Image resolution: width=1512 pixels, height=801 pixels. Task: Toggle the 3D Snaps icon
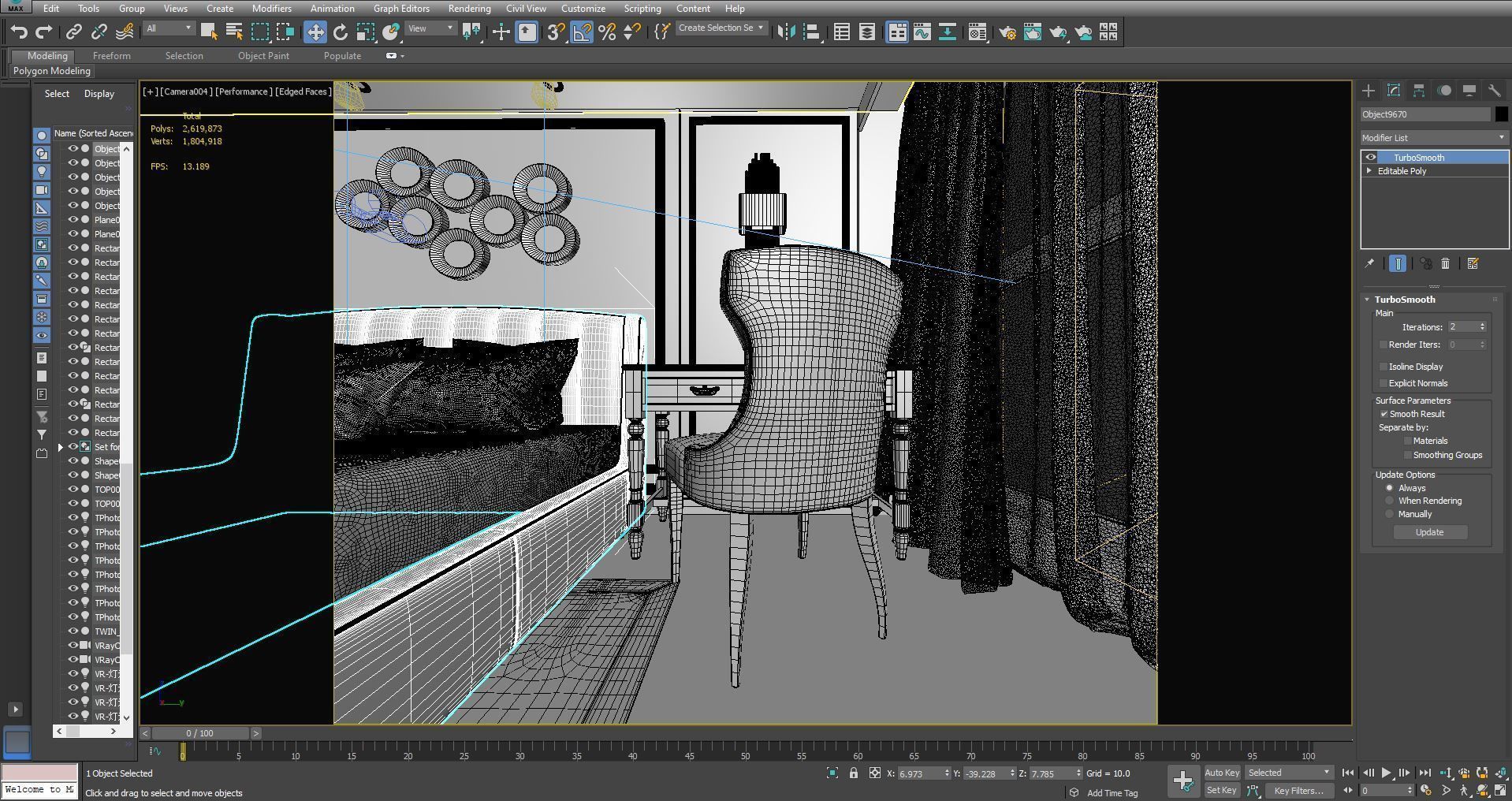(x=557, y=32)
